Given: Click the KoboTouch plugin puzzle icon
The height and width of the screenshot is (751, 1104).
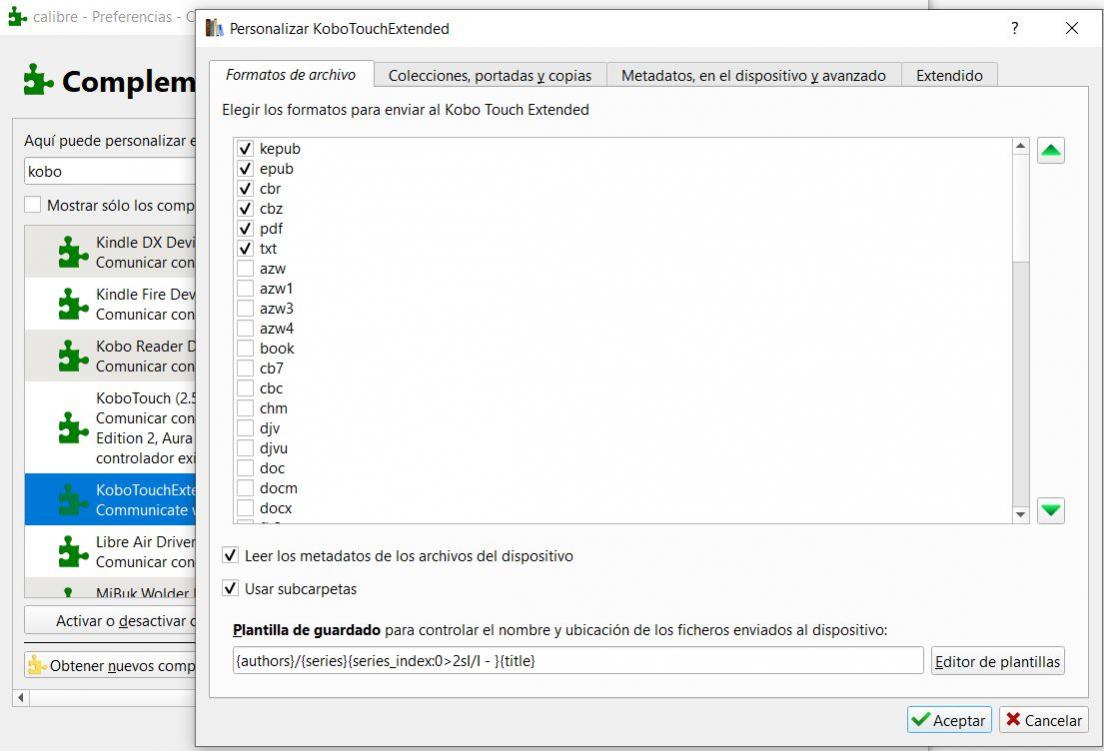Looking at the screenshot, I should (x=73, y=428).
